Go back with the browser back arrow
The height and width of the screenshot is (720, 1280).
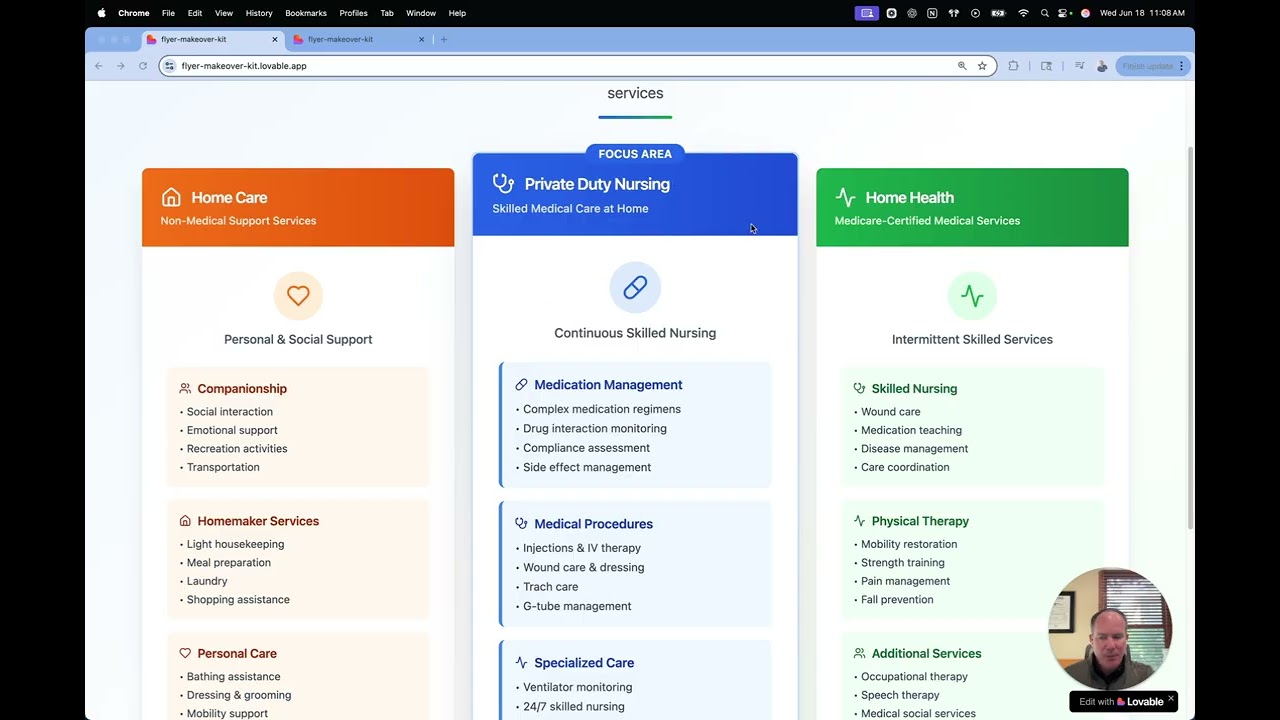tap(98, 66)
